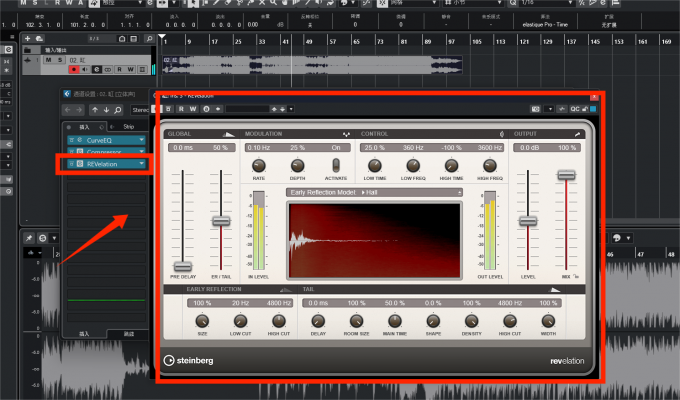The image size is (680, 400).
Task: Click the lock icon beside MIX
Action: (x=576, y=276)
